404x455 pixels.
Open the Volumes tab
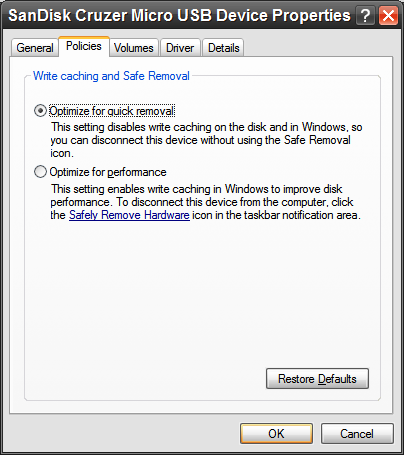coord(134,48)
